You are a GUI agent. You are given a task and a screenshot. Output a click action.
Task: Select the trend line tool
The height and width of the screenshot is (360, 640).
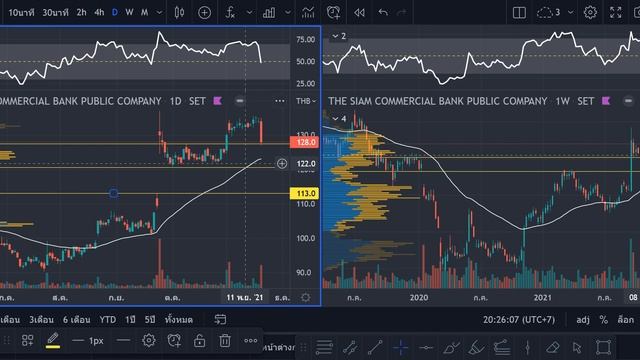click(375, 347)
